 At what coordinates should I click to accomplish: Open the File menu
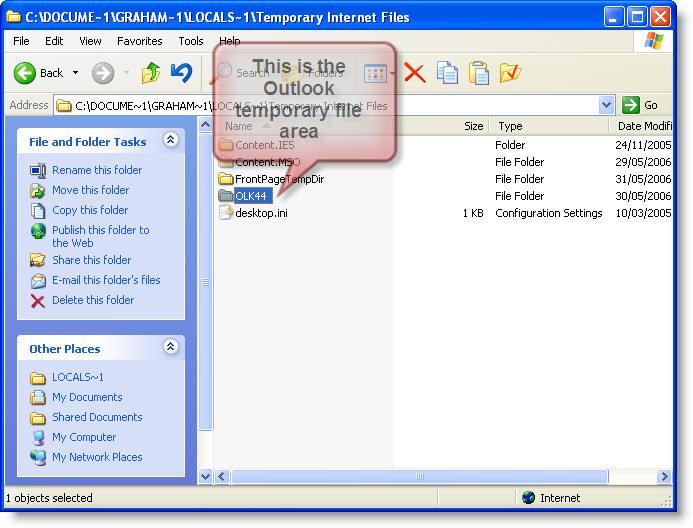[x=21, y=41]
